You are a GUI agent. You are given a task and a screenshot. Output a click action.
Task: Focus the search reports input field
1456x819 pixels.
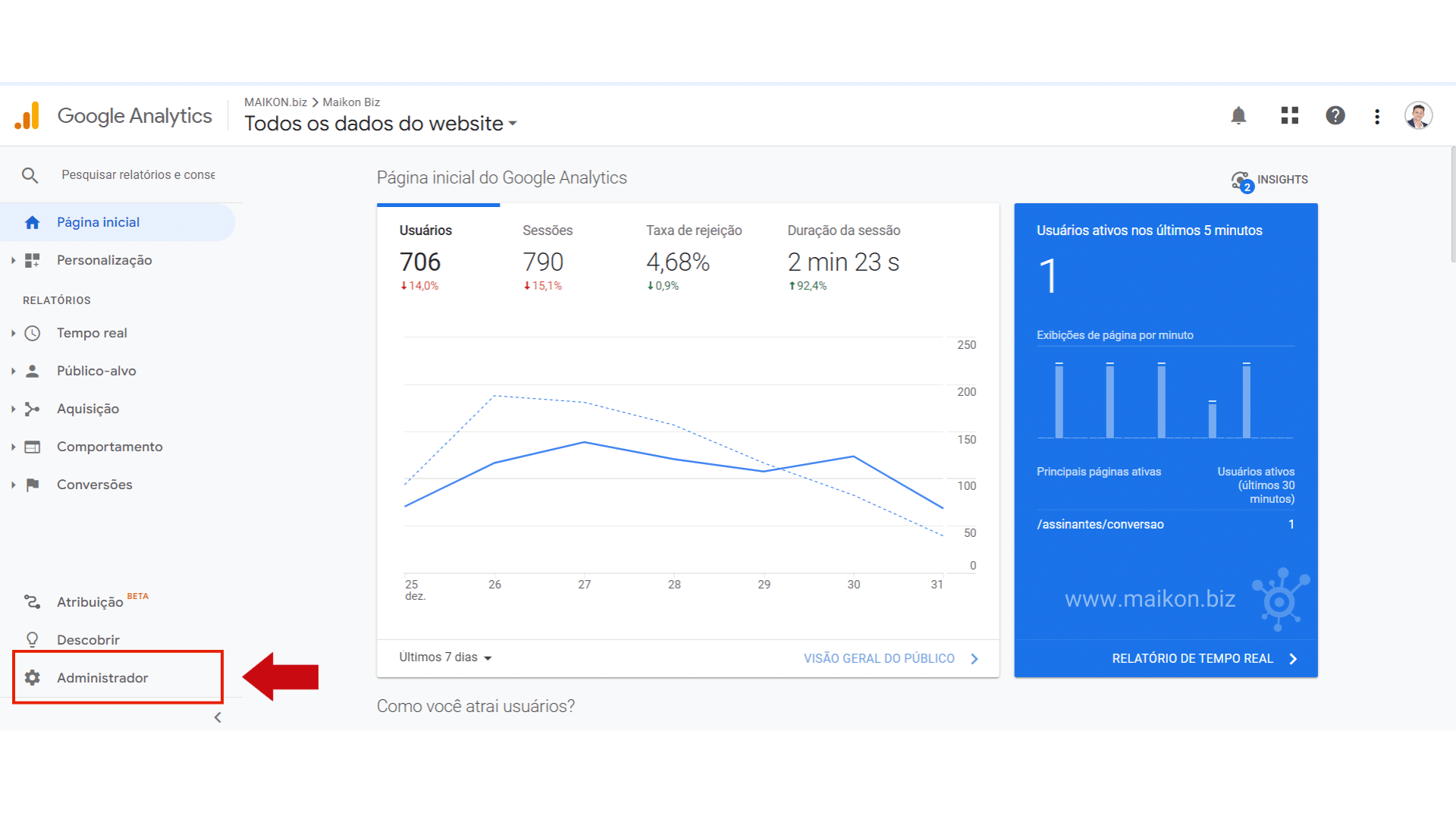[138, 175]
